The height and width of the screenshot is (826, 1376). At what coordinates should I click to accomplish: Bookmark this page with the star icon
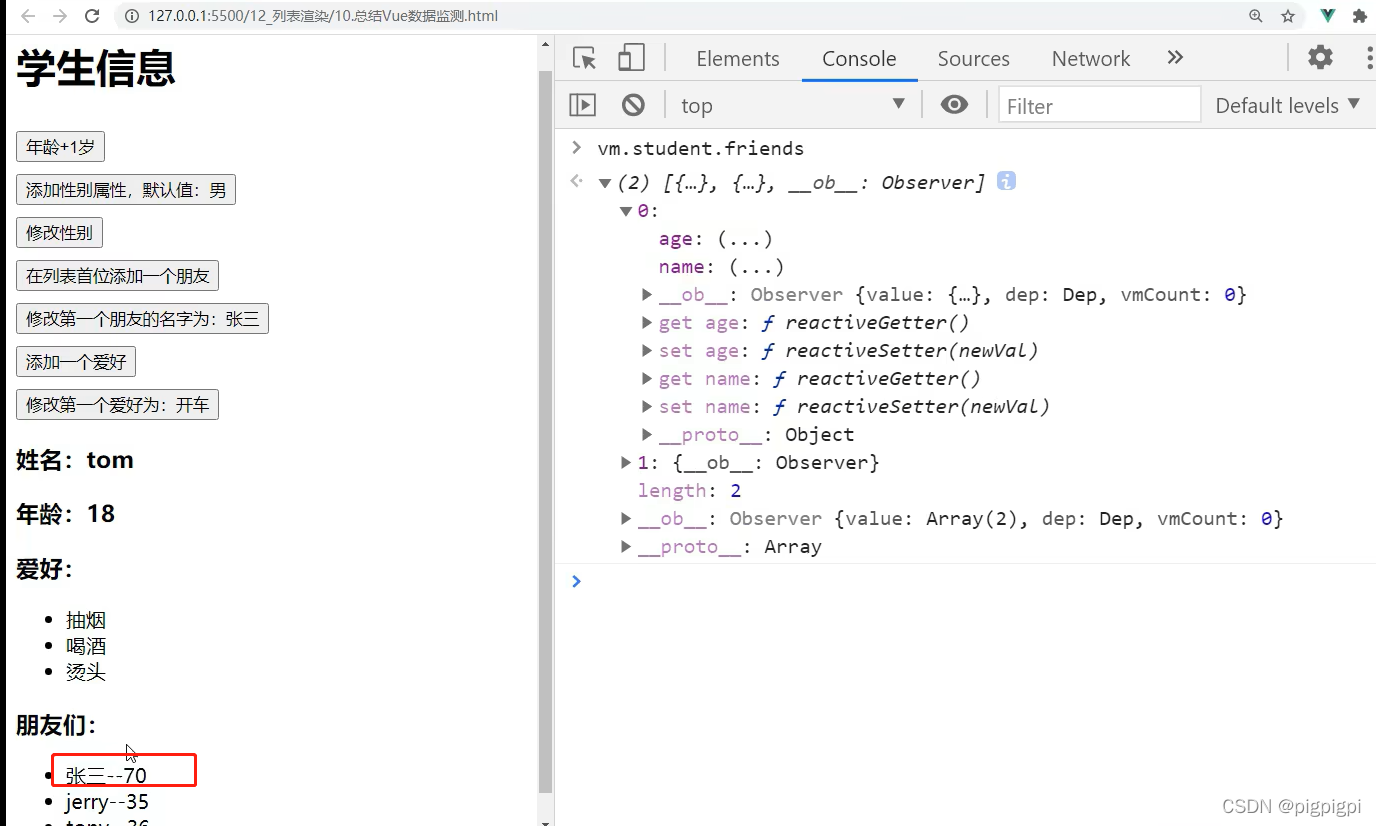[1288, 16]
